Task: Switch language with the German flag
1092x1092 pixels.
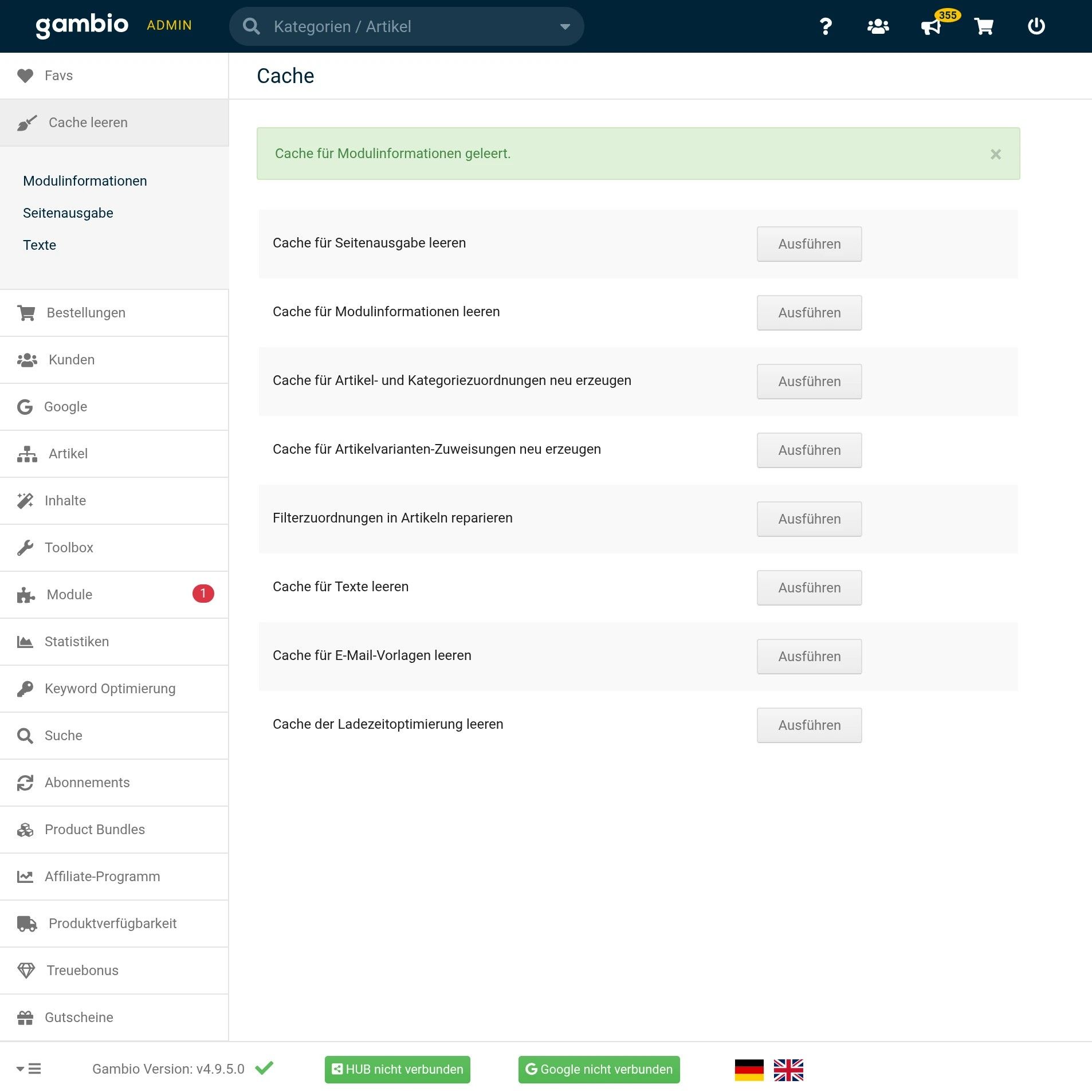Action: click(749, 1070)
